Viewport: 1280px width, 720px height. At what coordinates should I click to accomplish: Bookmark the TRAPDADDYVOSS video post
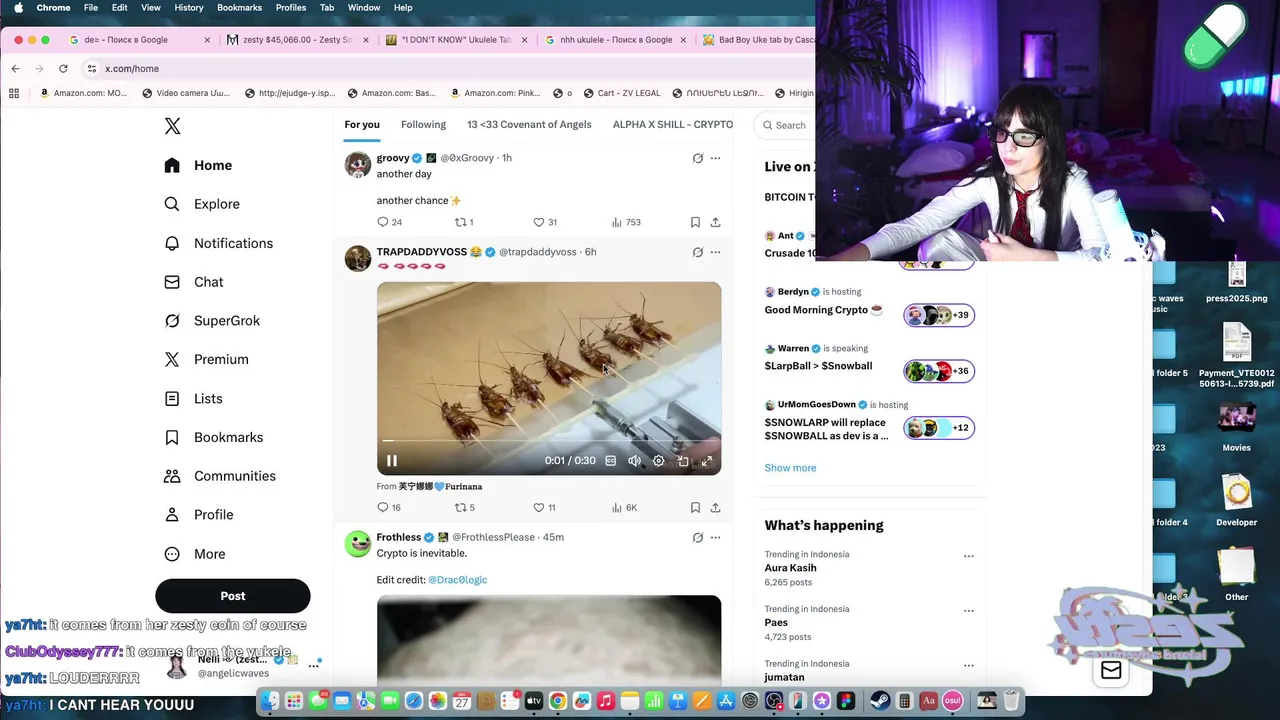(x=695, y=507)
